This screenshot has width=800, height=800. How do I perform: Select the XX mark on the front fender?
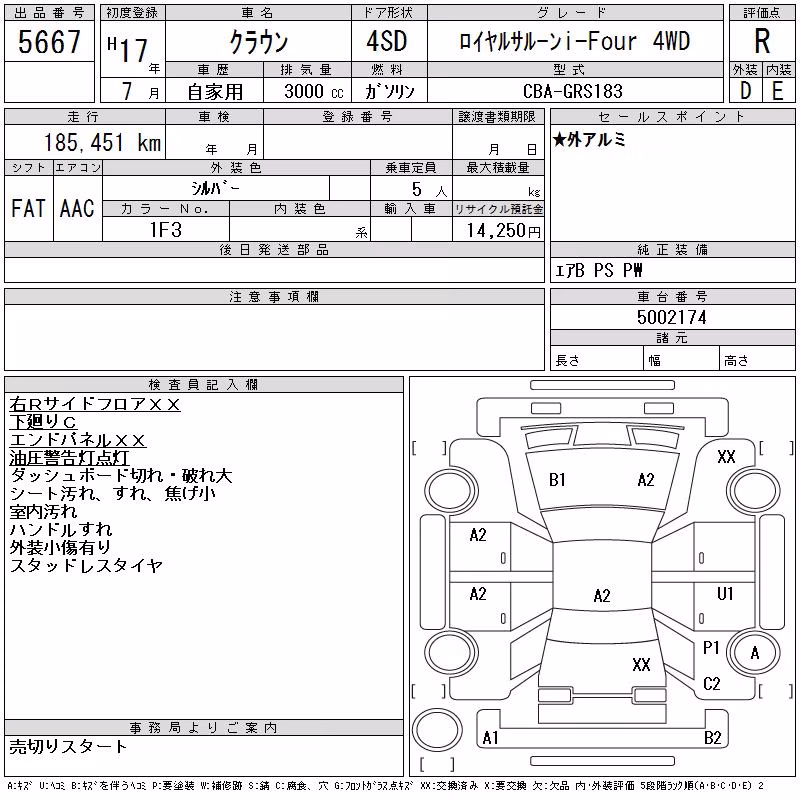pyautogui.click(x=726, y=457)
